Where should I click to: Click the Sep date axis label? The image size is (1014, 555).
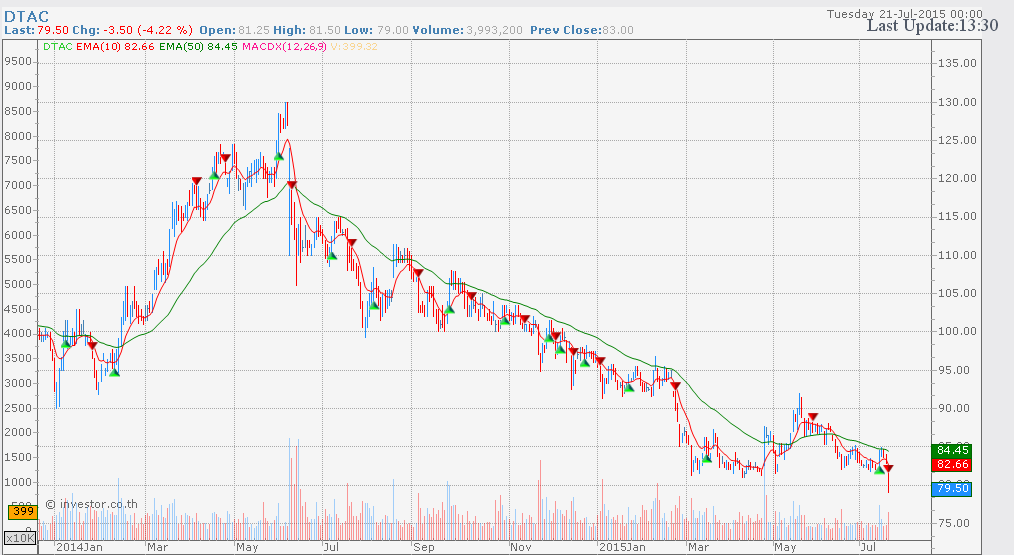pos(424,547)
